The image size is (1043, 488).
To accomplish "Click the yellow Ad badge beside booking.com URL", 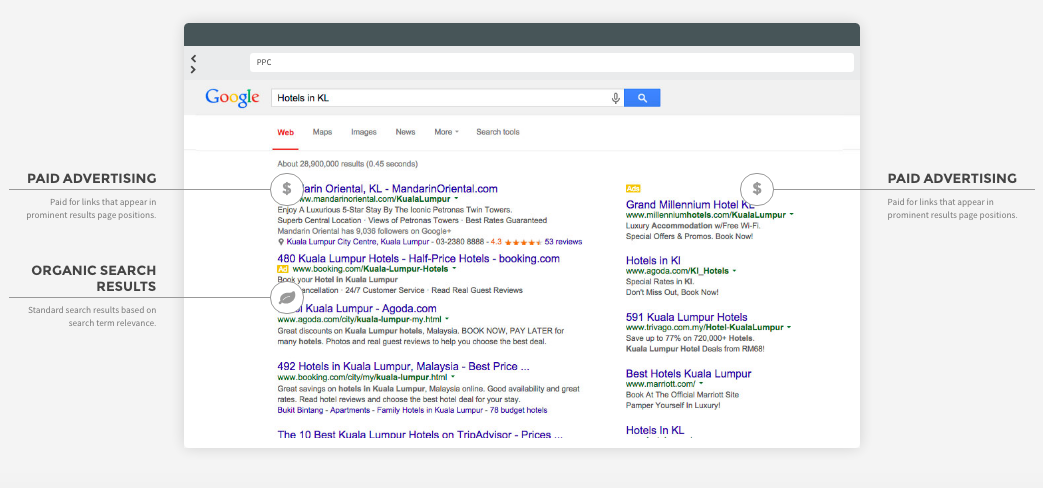I will [x=283, y=269].
